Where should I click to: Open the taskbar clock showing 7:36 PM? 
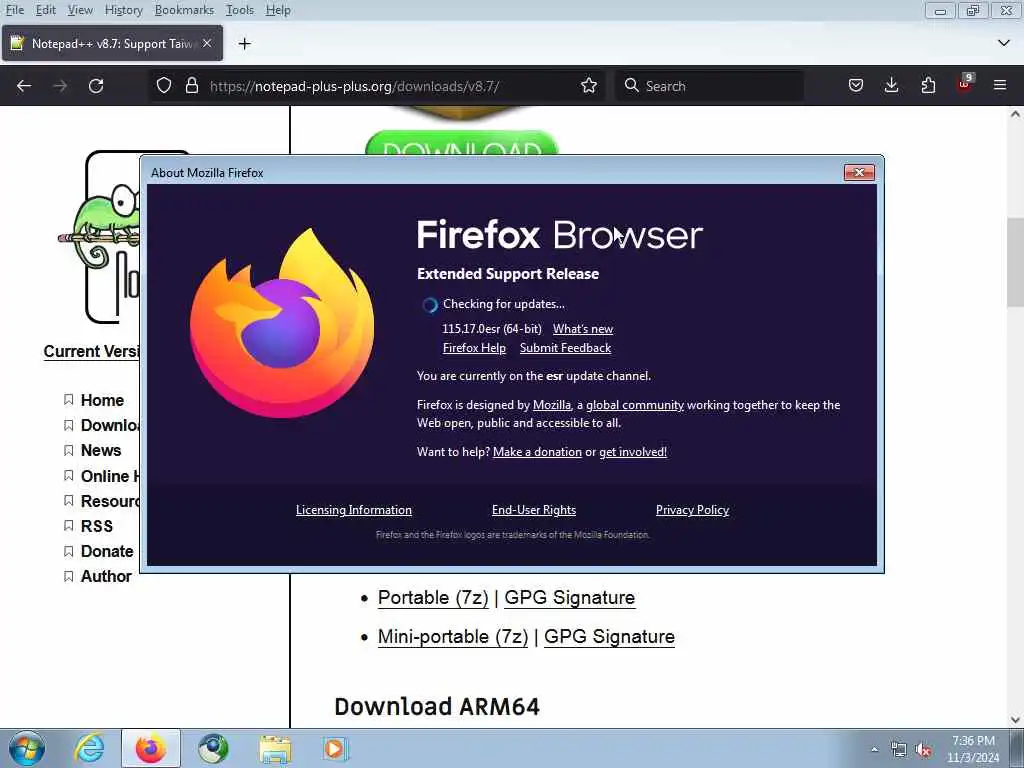coord(973,749)
